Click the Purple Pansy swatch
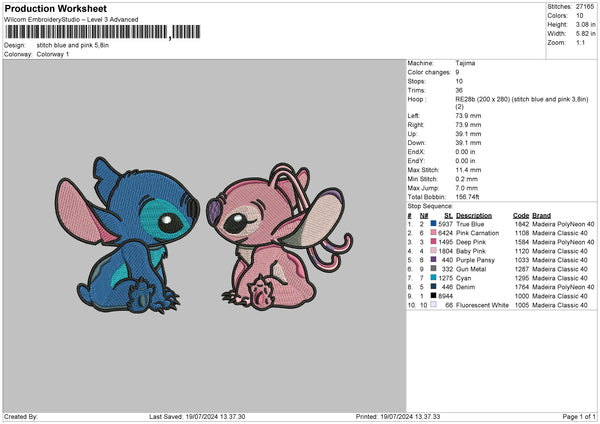 [434, 260]
